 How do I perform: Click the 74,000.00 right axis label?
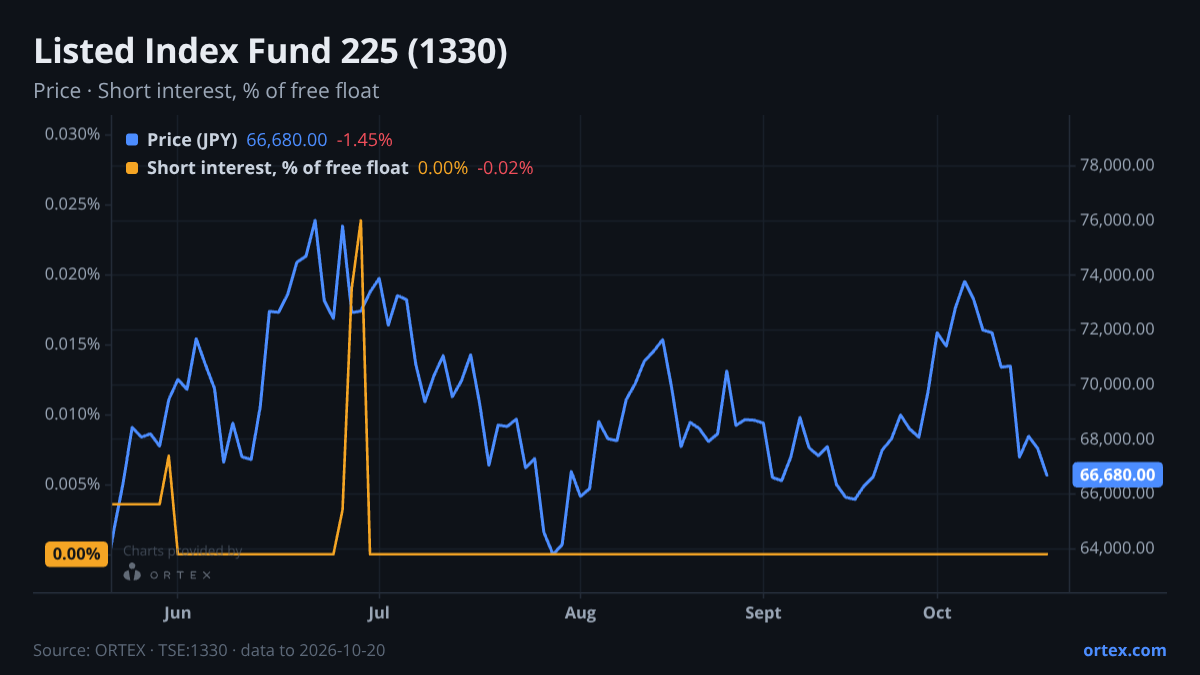point(1119,275)
